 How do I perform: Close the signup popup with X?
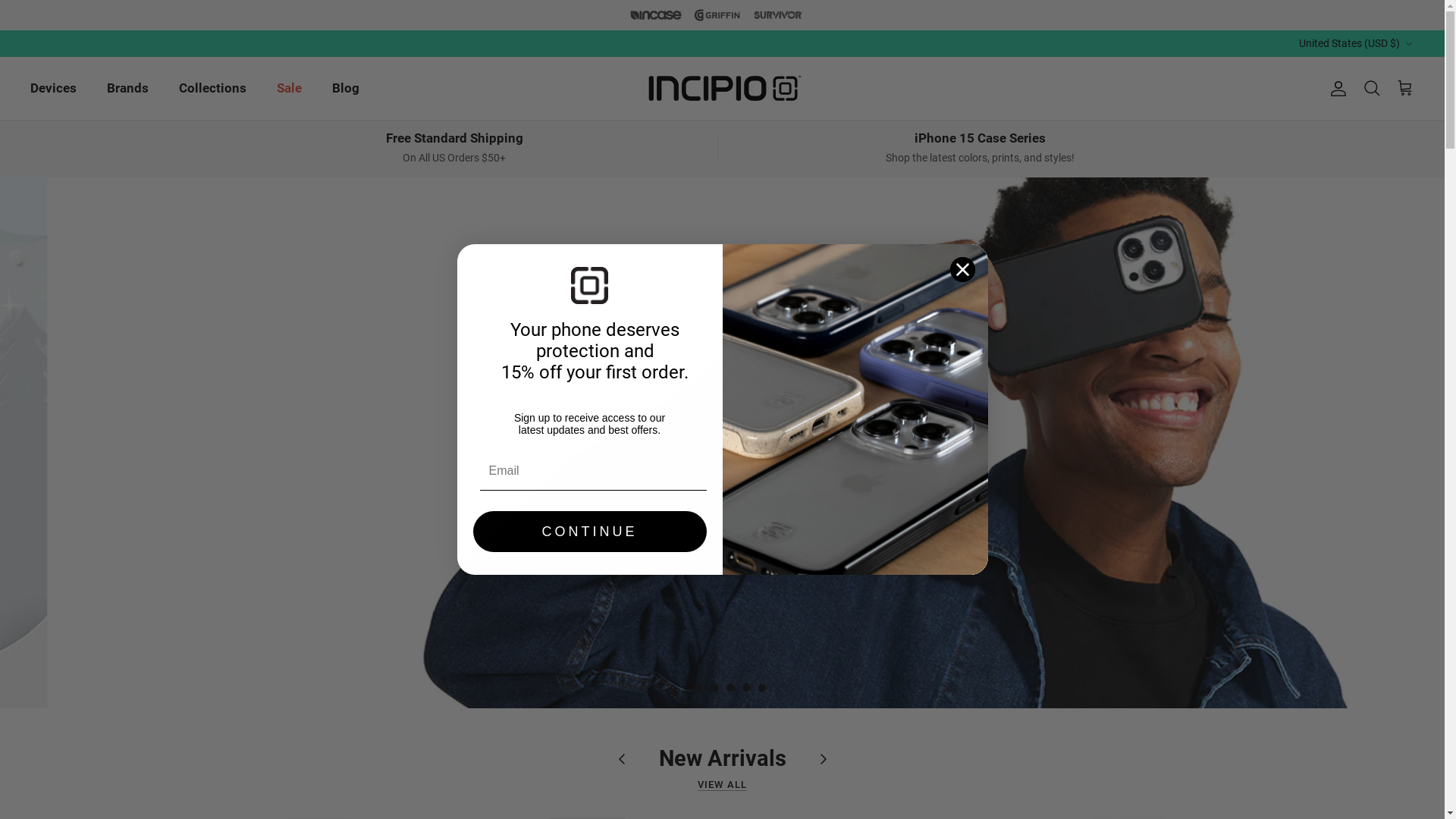(x=962, y=269)
